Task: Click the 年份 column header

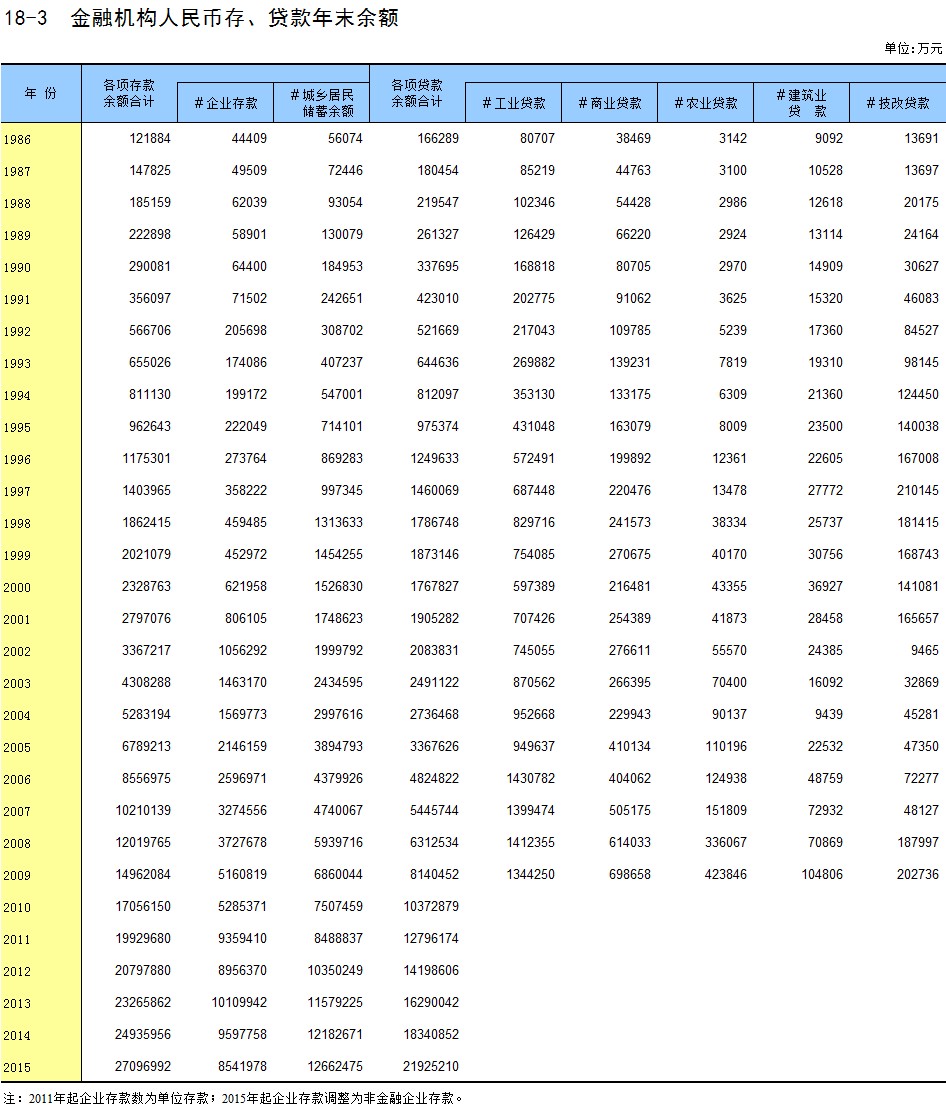Action: [x=41, y=93]
